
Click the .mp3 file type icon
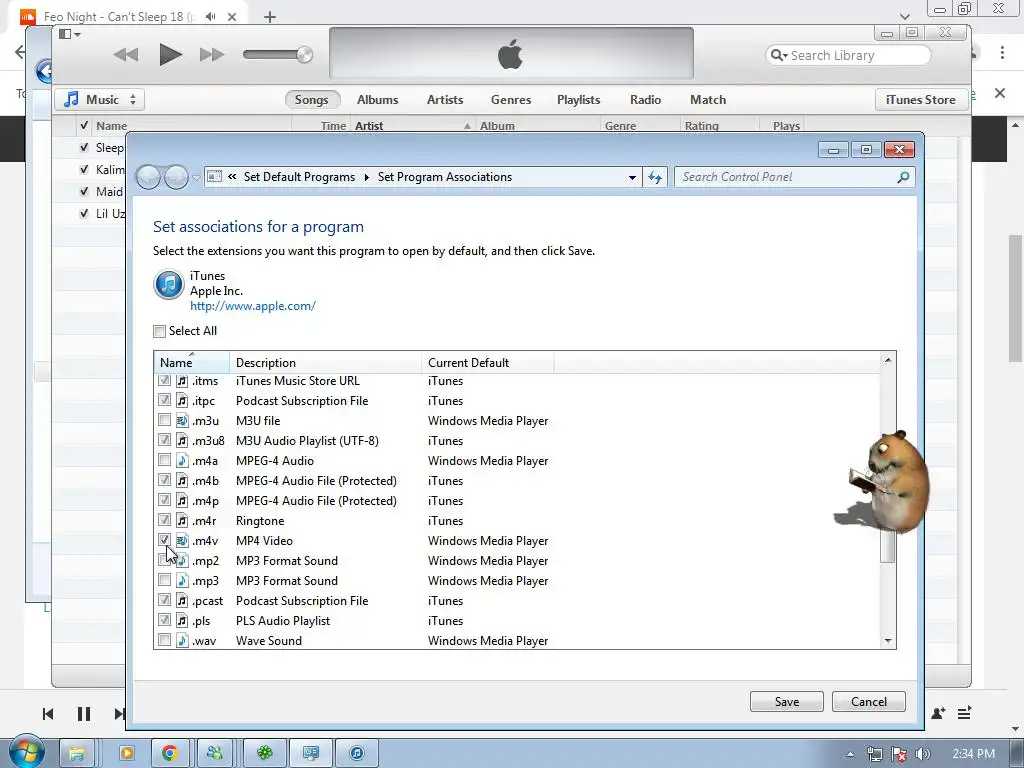tap(182, 581)
